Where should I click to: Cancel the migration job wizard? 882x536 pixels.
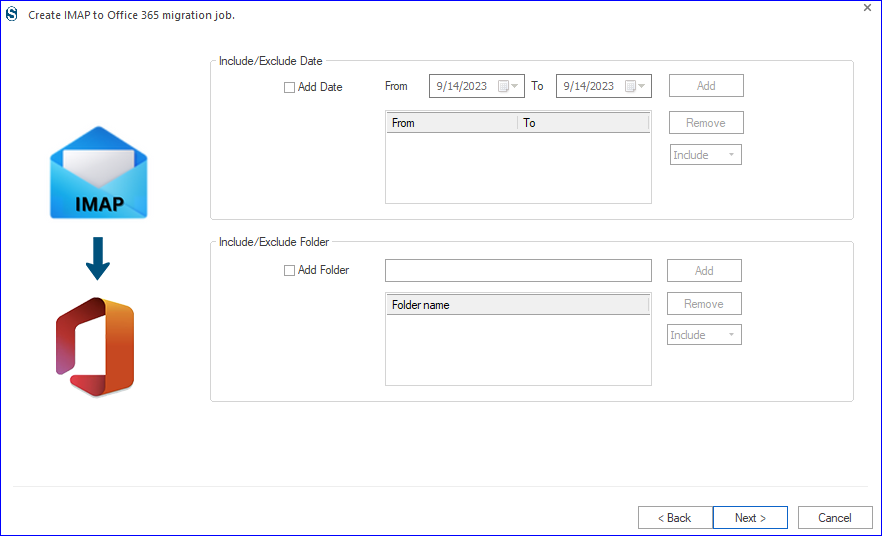(835, 517)
